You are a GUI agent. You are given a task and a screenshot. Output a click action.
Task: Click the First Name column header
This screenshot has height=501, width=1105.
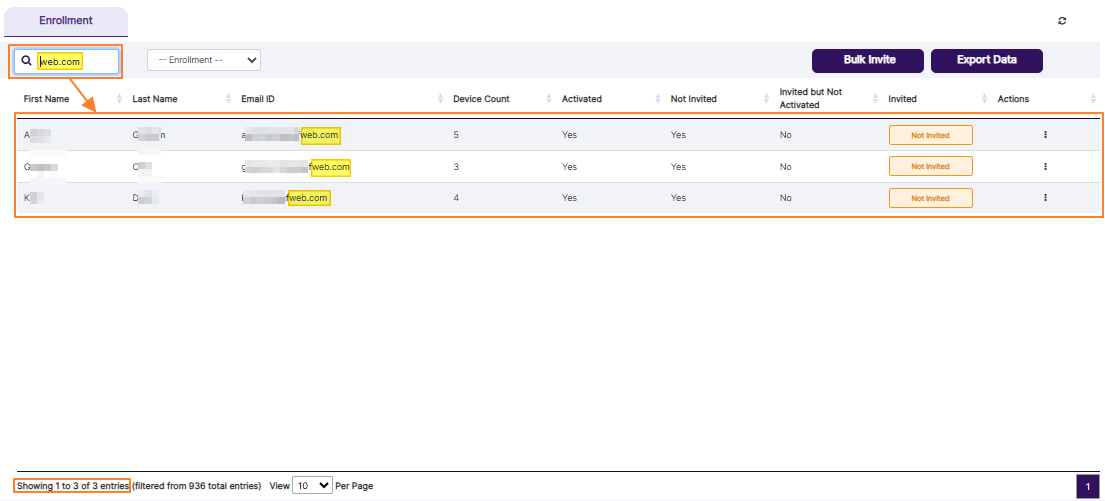[47, 99]
